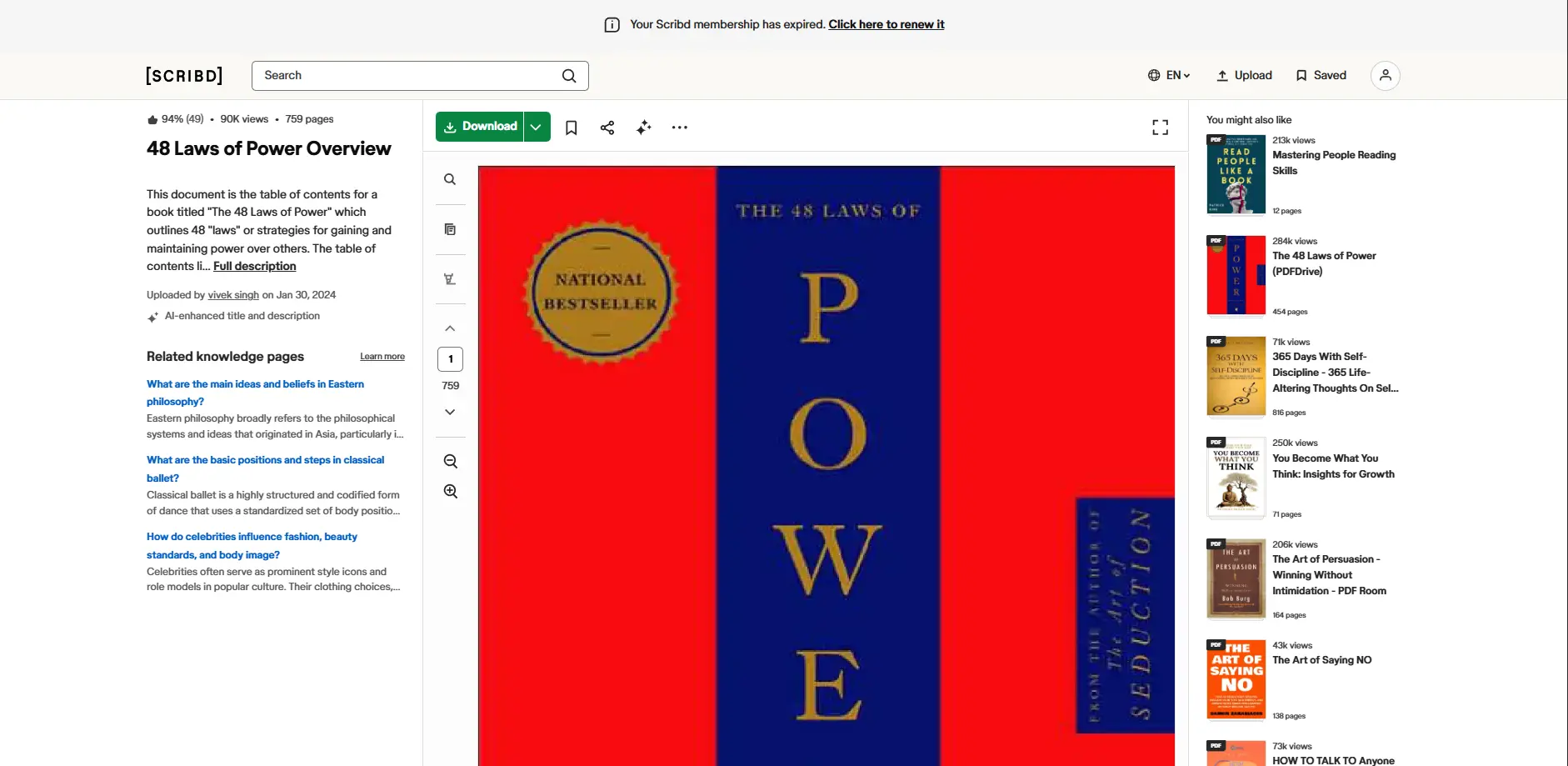Click HOW TO TALK TO Anyone title
The image size is (1568, 766).
click(1333, 760)
